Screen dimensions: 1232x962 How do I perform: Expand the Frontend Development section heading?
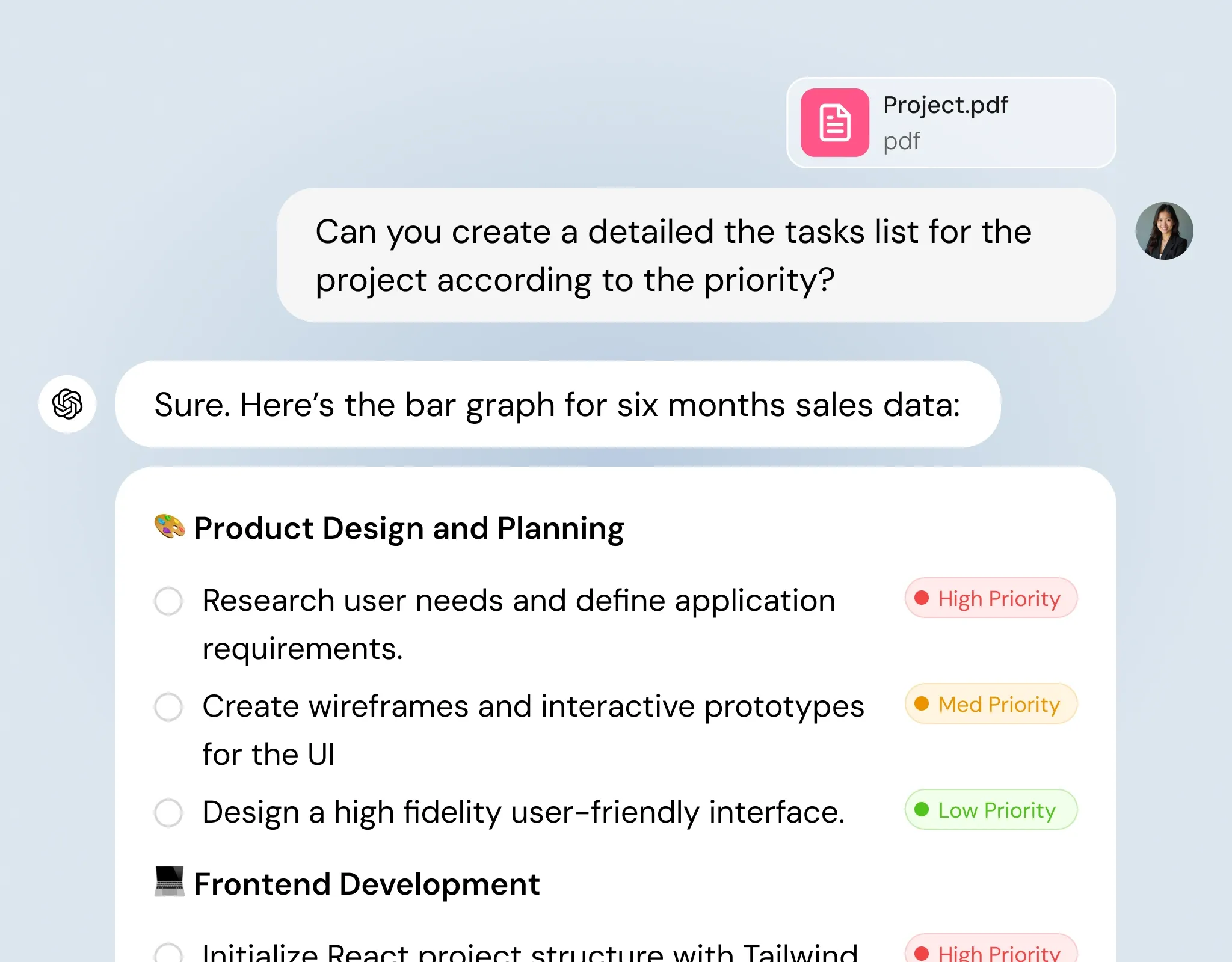tap(366, 884)
